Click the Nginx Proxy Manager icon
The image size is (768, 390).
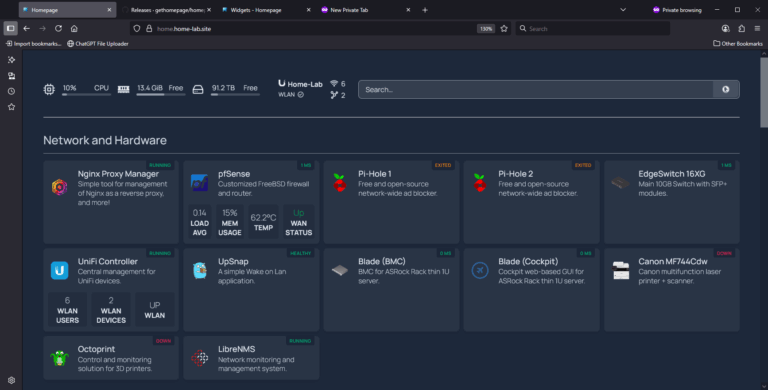pos(60,187)
